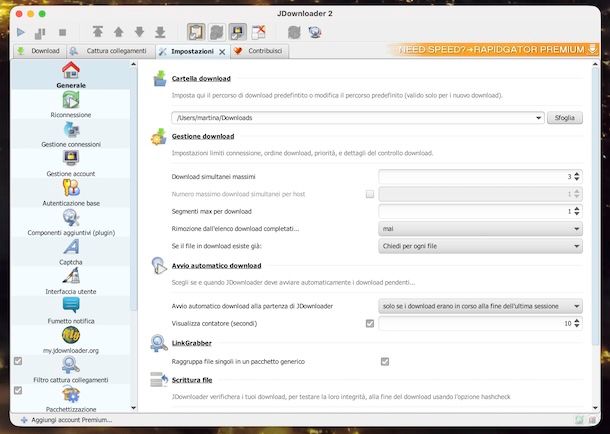Open 'Se il file esiste già' dropdown

[480, 246]
